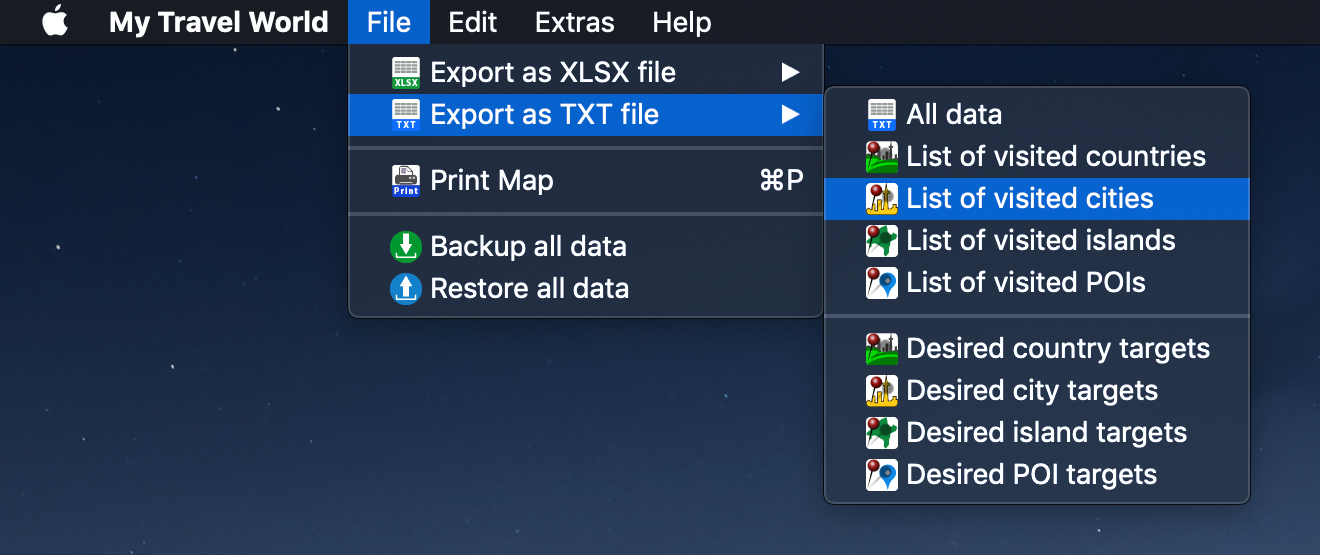Click the All data TXT icon
1320x555 pixels.
(x=882, y=115)
